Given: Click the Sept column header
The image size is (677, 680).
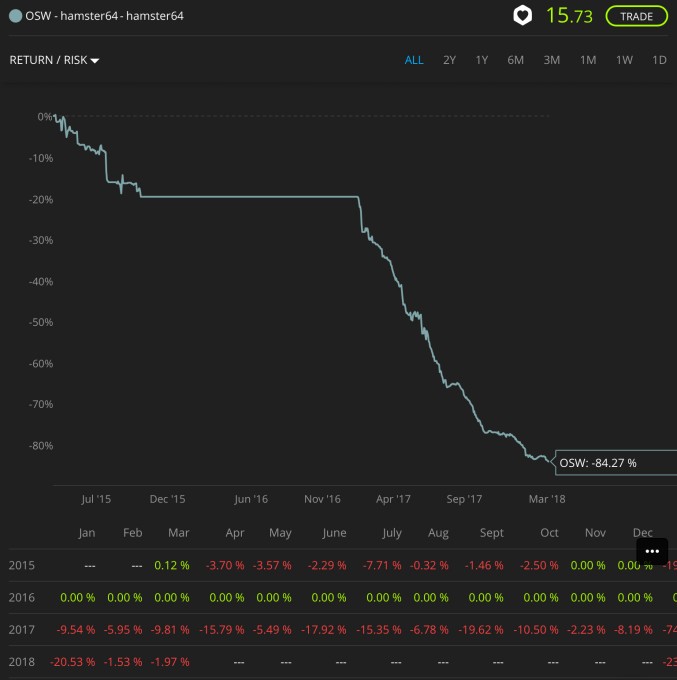Looking at the screenshot, I should point(491,533).
